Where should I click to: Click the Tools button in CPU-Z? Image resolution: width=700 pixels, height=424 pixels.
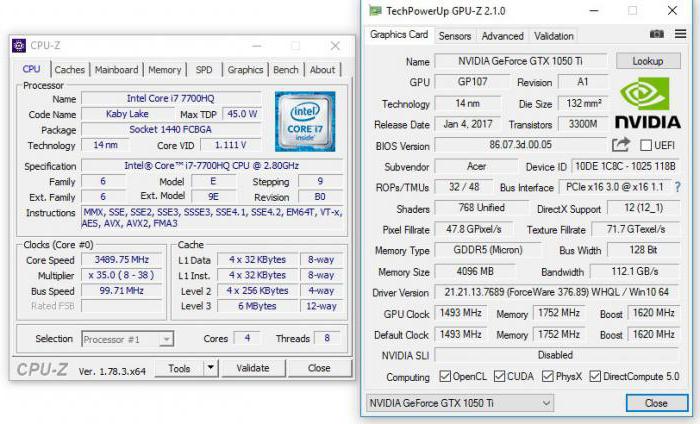[179, 368]
